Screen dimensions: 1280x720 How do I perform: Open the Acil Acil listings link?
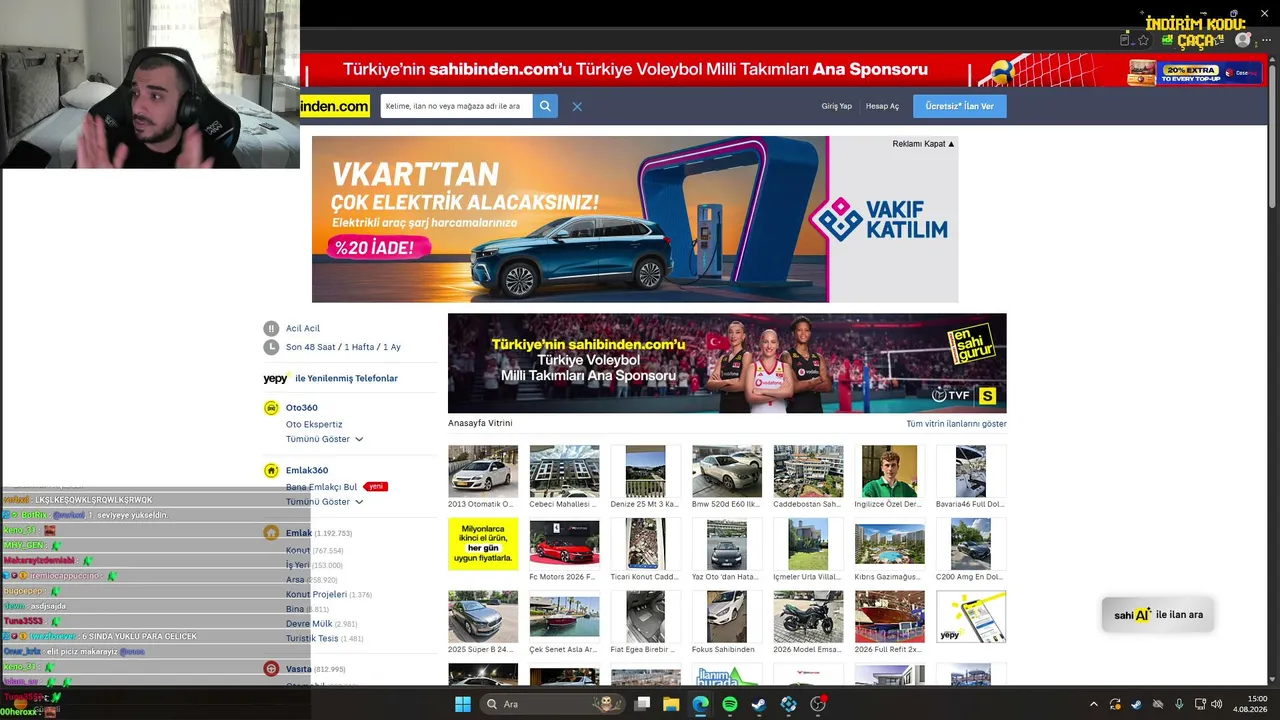tap(303, 328)
